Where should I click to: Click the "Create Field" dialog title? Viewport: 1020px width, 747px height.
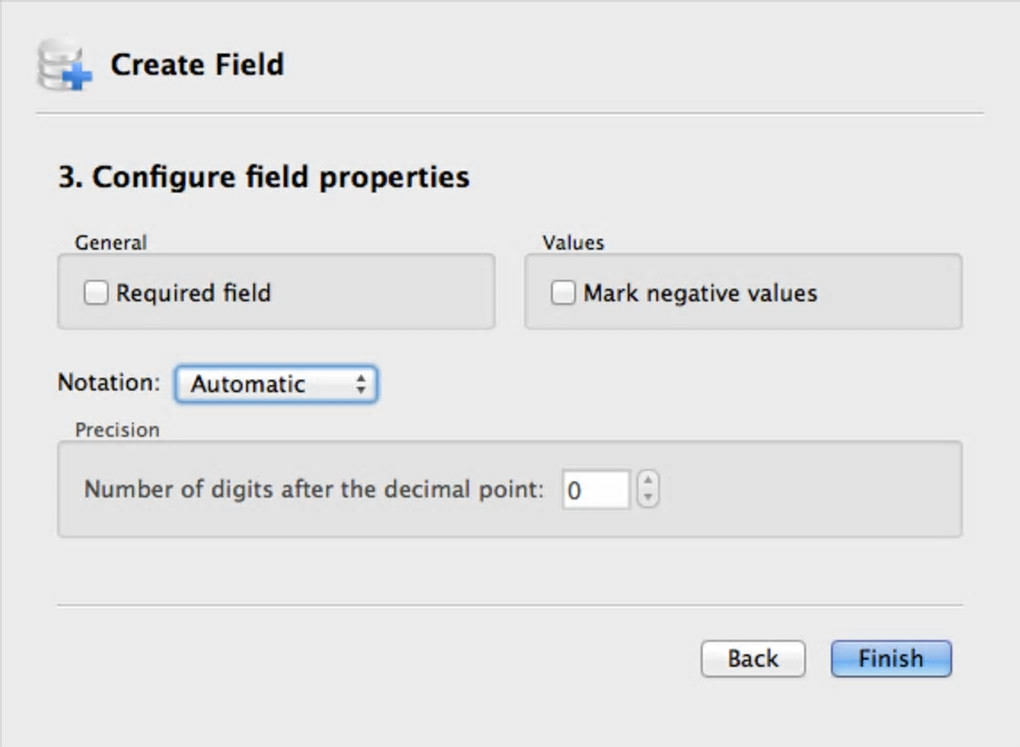pyautogui.click(x=197, y=65)
